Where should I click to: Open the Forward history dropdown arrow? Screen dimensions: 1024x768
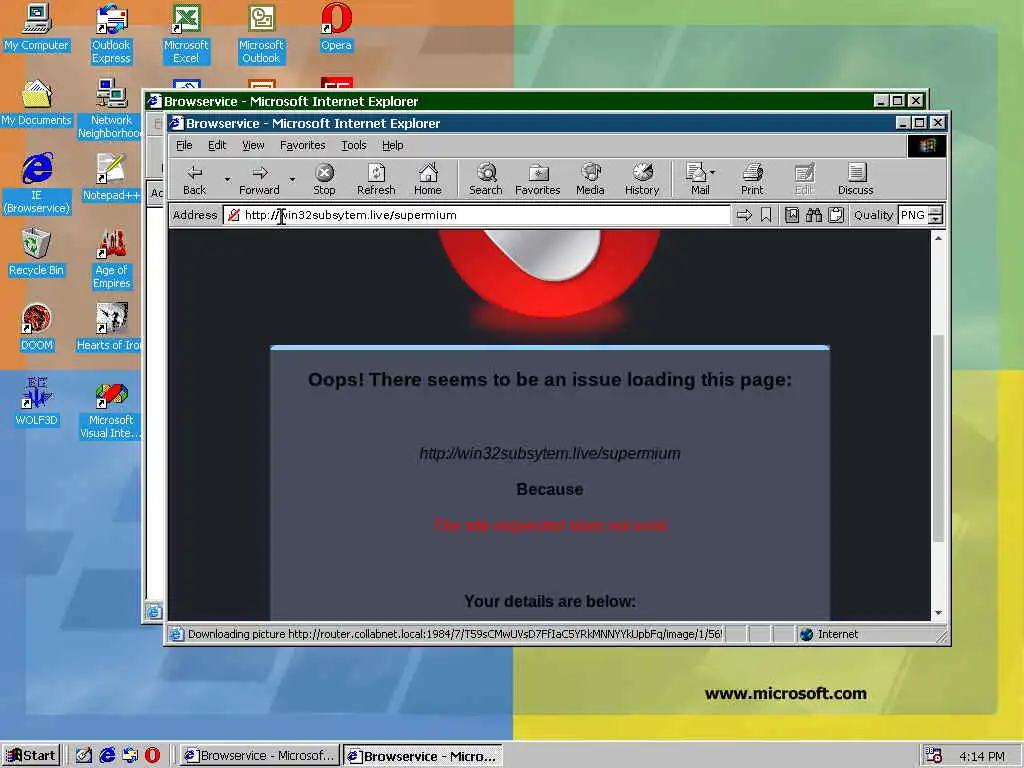(292, 179)
